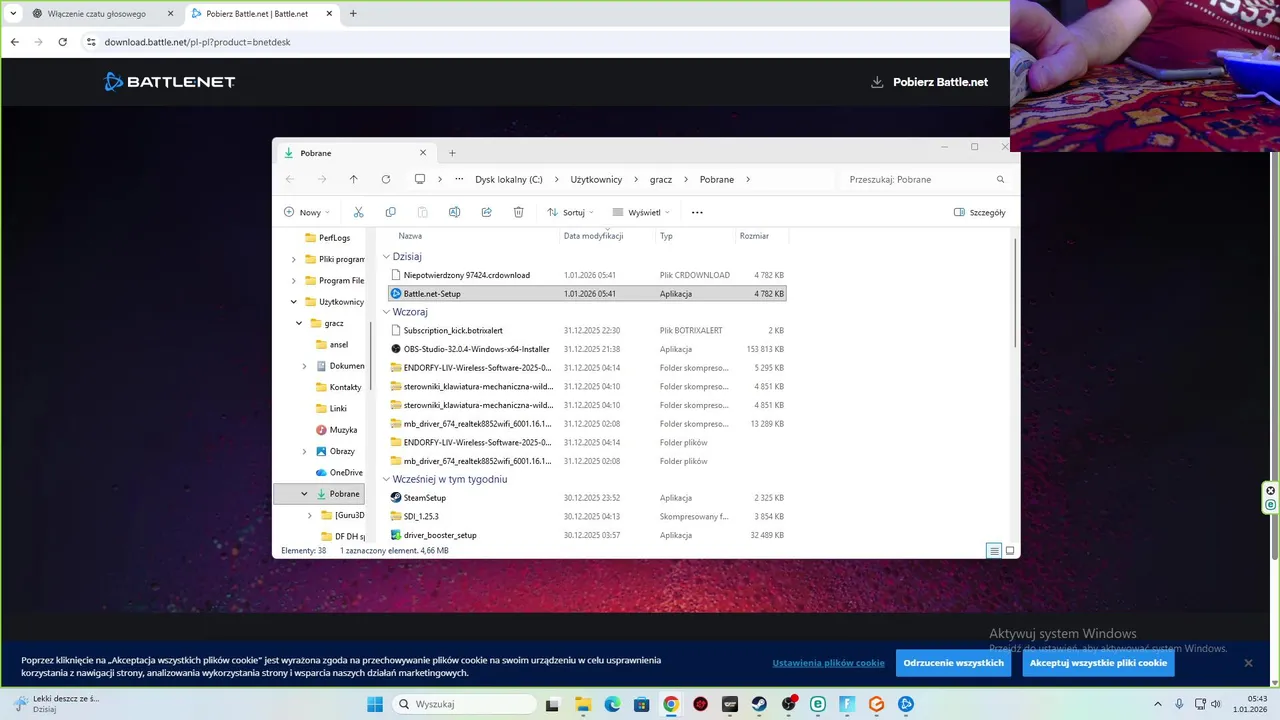Viewport: 1280px width, 720px height.
Task: Expand the Dokumenty folder in the tree
Action: pos(305,366)
